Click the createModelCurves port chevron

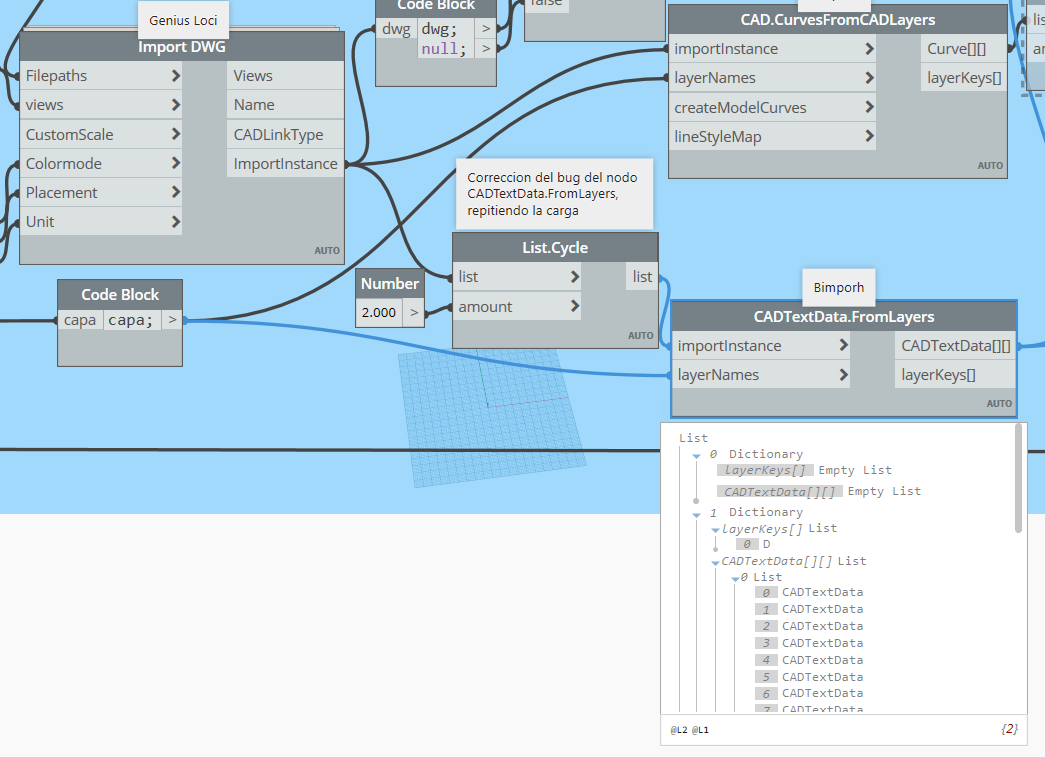869,107
